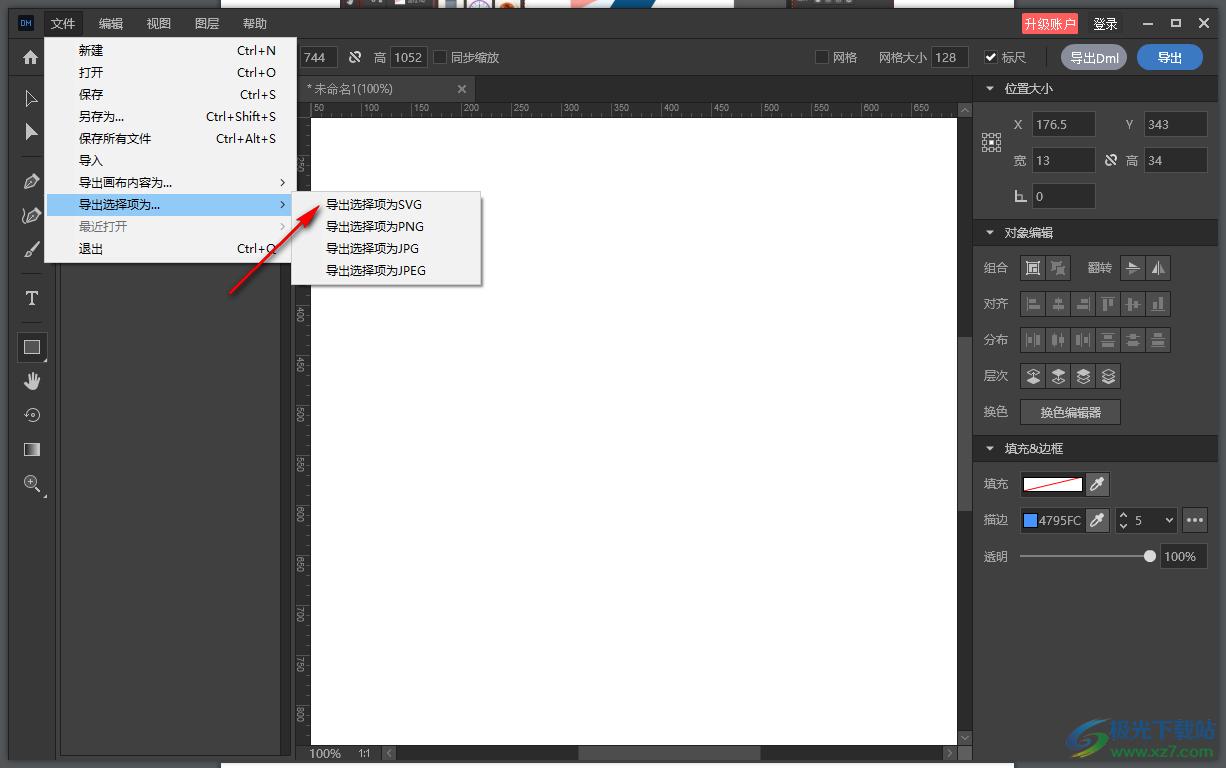Uncheck the 标尺 ruler checkbox
Viewport: 1226px width, 768px height.
coord(991,58)
